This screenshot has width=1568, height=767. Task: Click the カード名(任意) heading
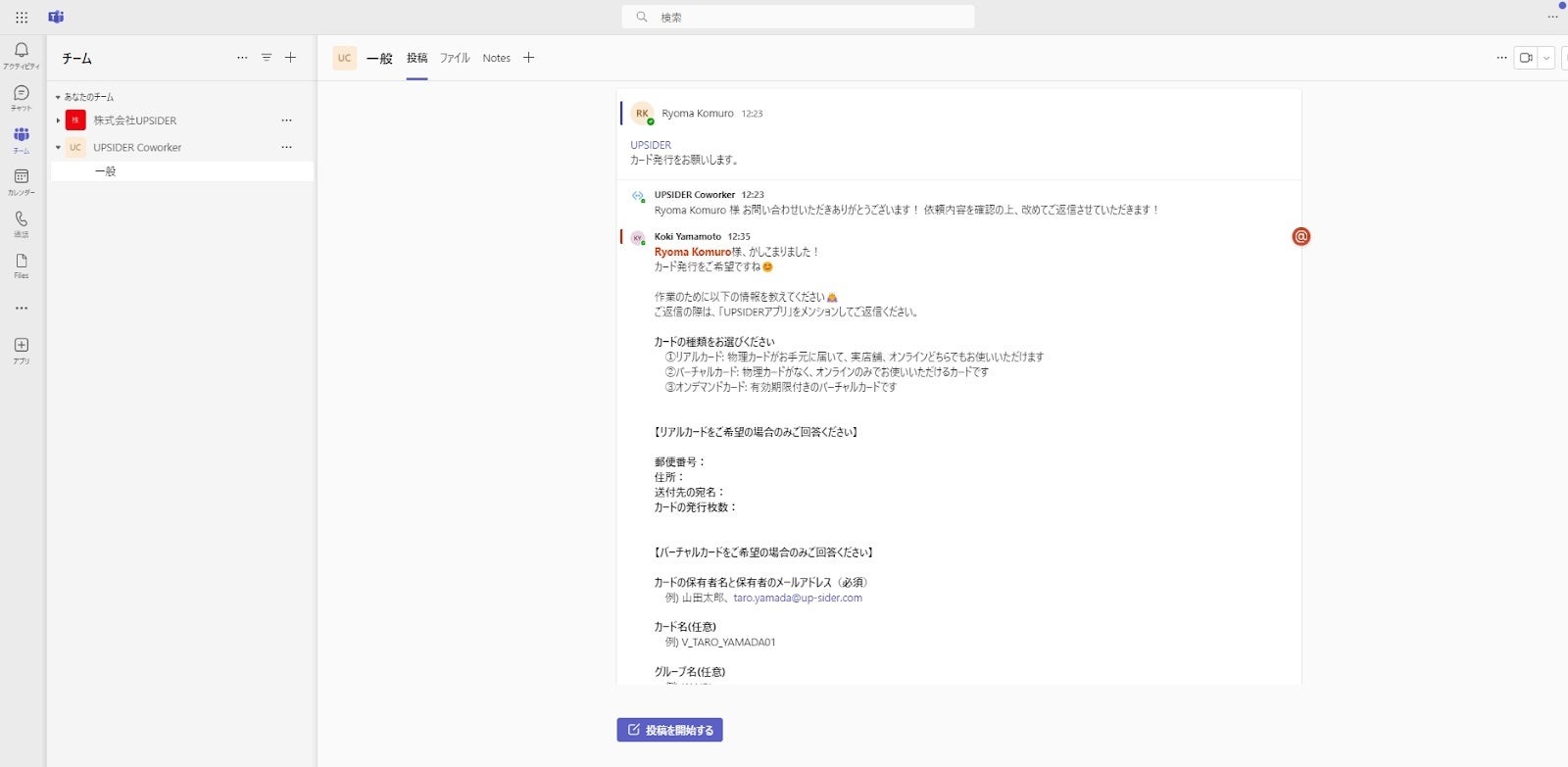(685, 627)
